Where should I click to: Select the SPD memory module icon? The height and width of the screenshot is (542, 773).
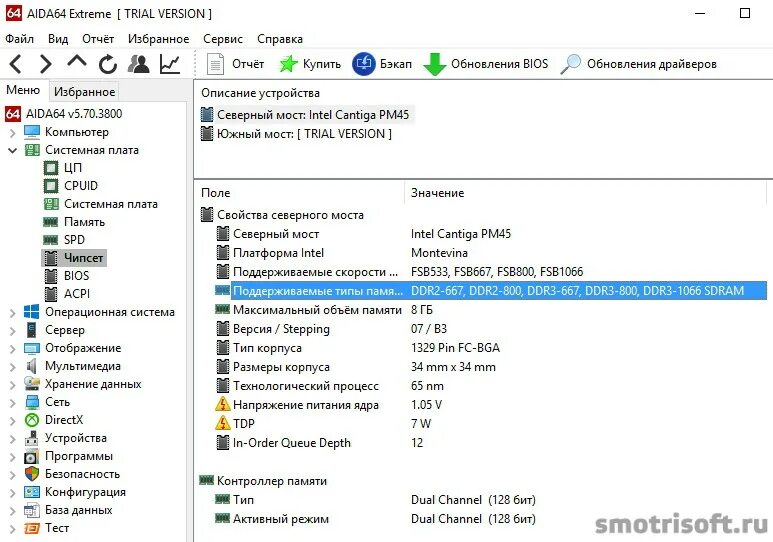pos(50,240)
